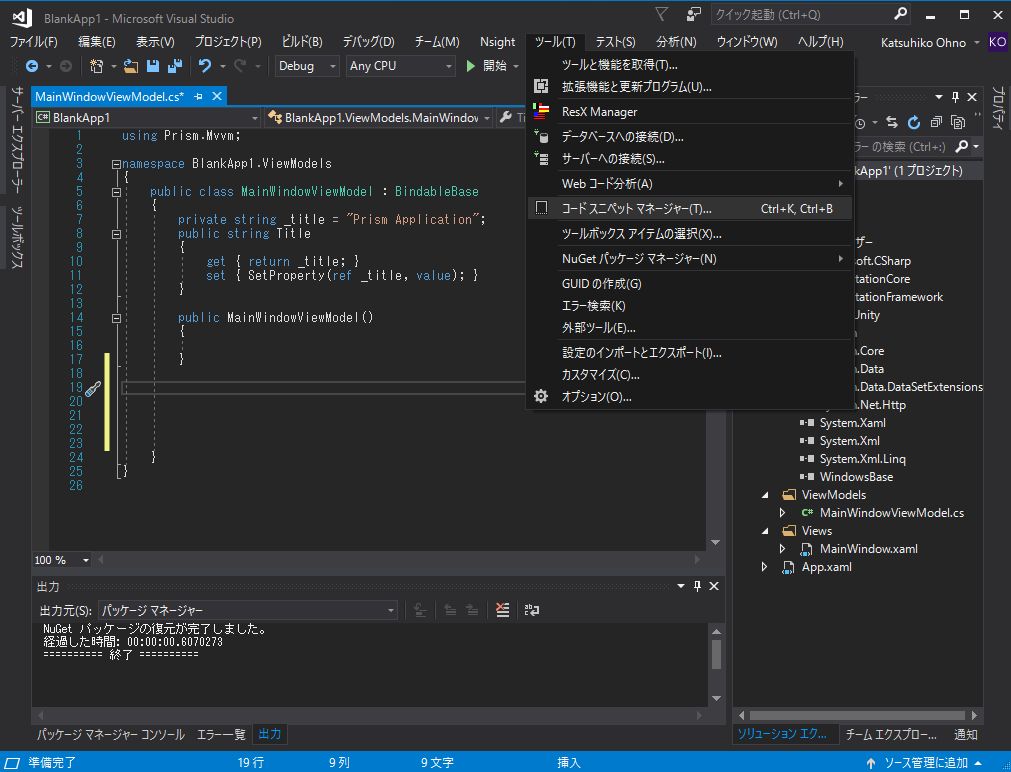1011x772 pixels.
Task: Collapse the namespace BlankApp1.ViewModels region
Action: pyautogui.click(x=116, y=164)
